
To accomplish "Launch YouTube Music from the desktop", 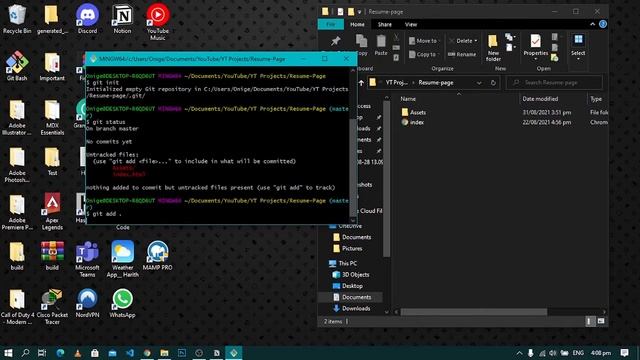I will click(x=158, y=22).
